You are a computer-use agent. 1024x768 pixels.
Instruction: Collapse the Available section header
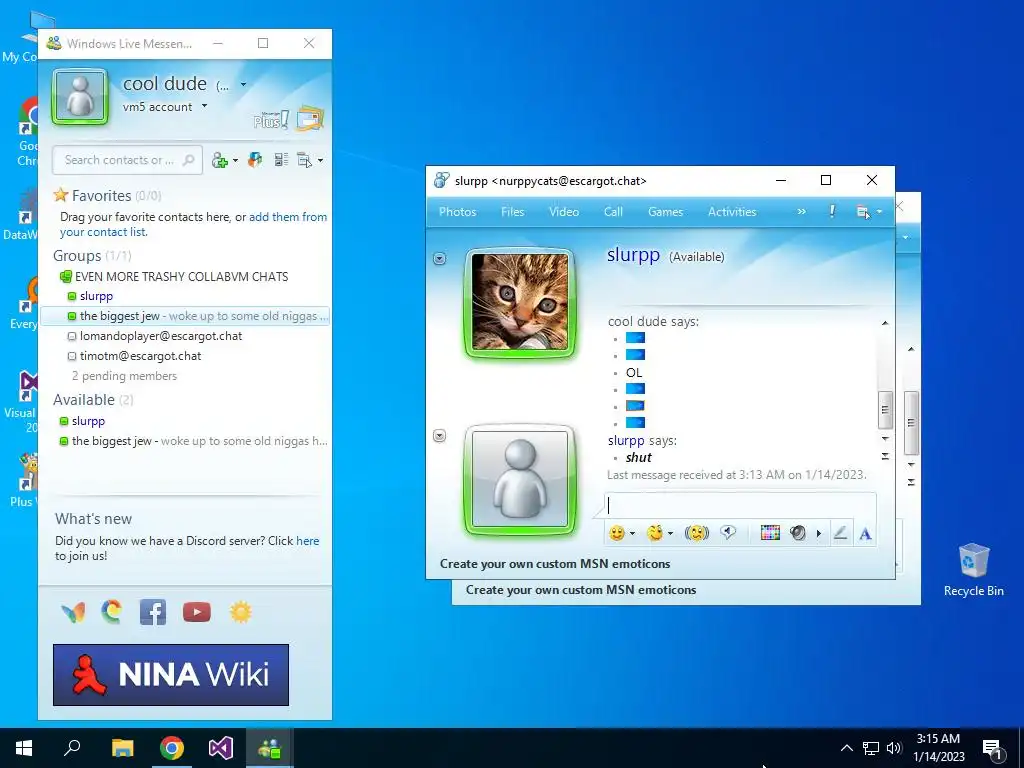93,400
